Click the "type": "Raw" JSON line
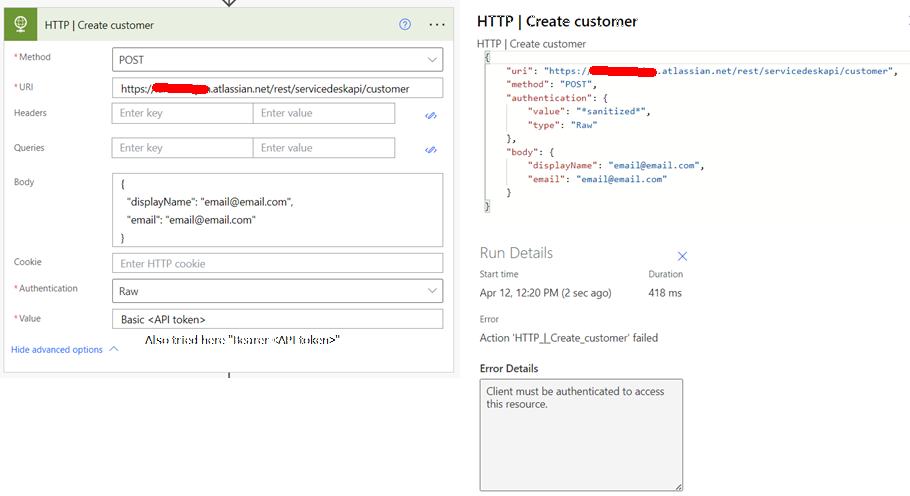This screenshot has height=496, width=910. click(562, 125)
